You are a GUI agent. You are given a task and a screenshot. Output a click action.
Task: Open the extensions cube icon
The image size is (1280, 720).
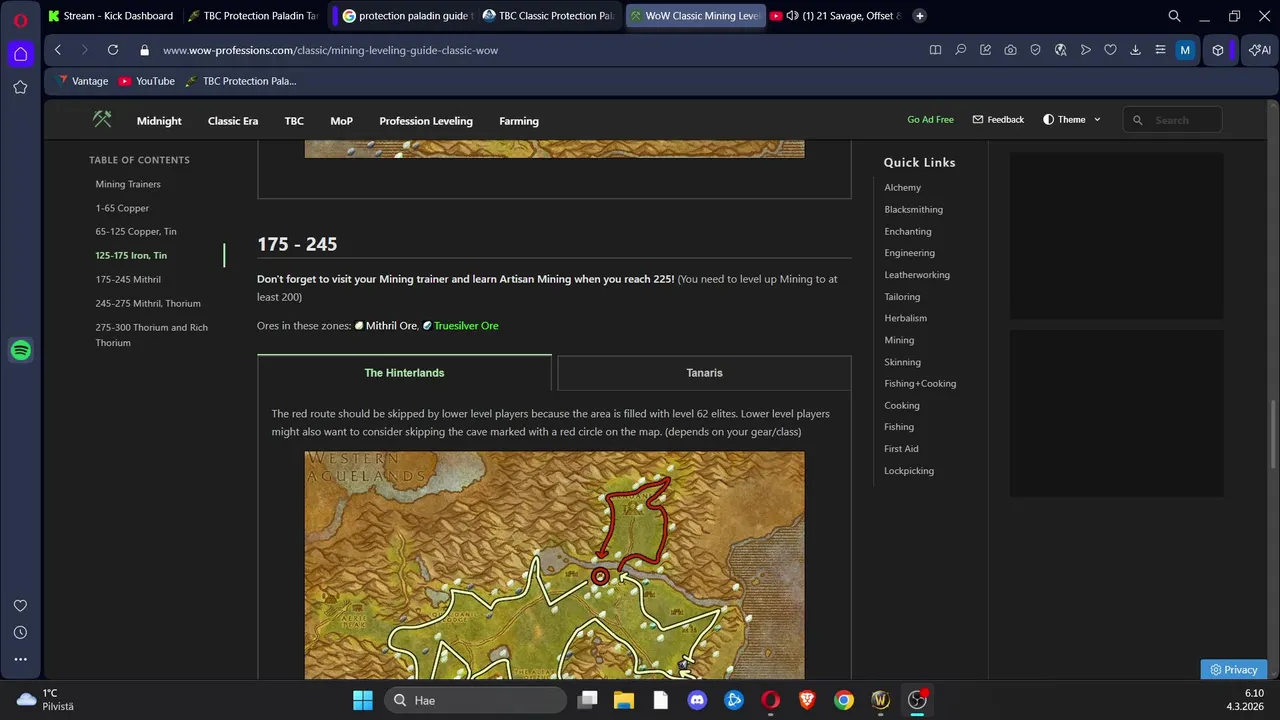[1218, 50]
